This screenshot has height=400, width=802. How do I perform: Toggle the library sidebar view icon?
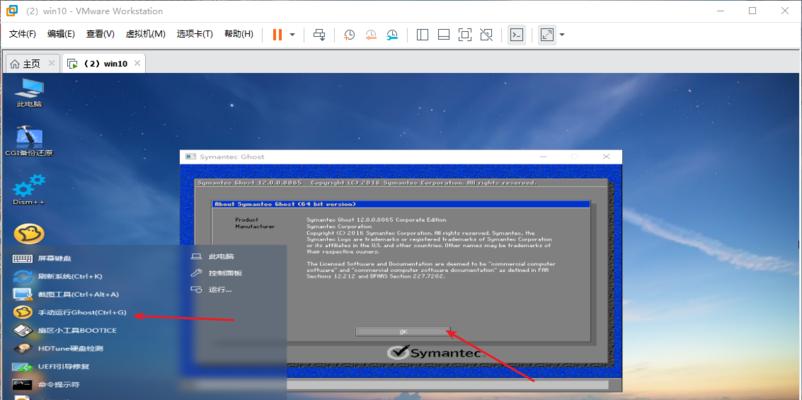[422, 35]
